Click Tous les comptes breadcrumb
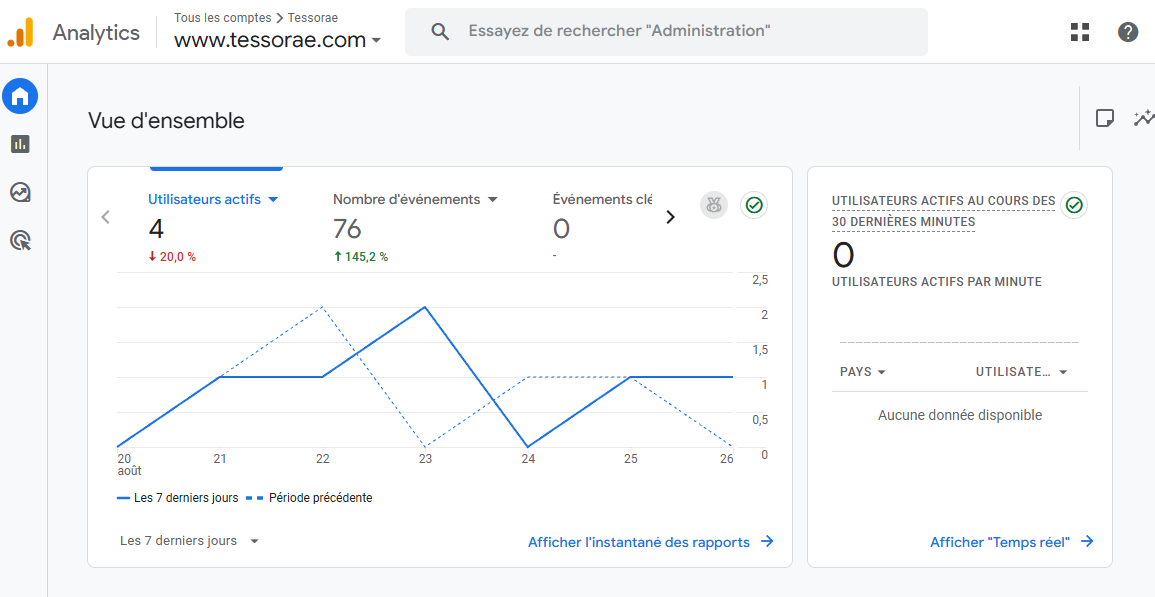This screenshot has height=597, width=1155. [222, 18]
